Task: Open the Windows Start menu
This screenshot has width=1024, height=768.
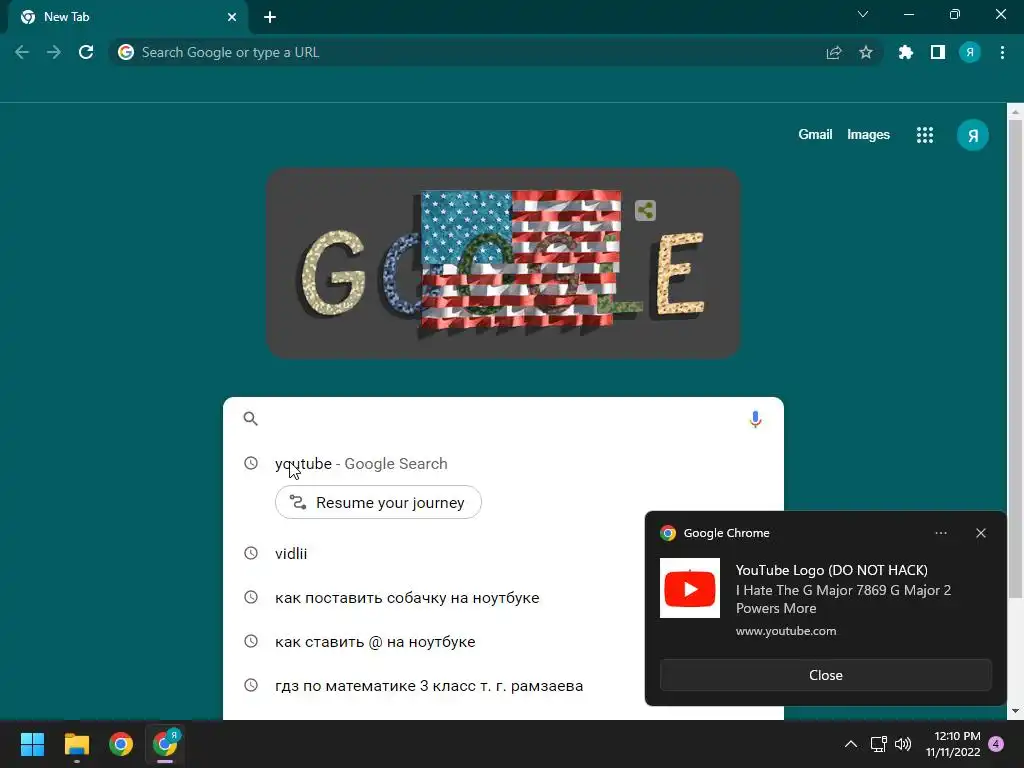Action: (32, 744)
